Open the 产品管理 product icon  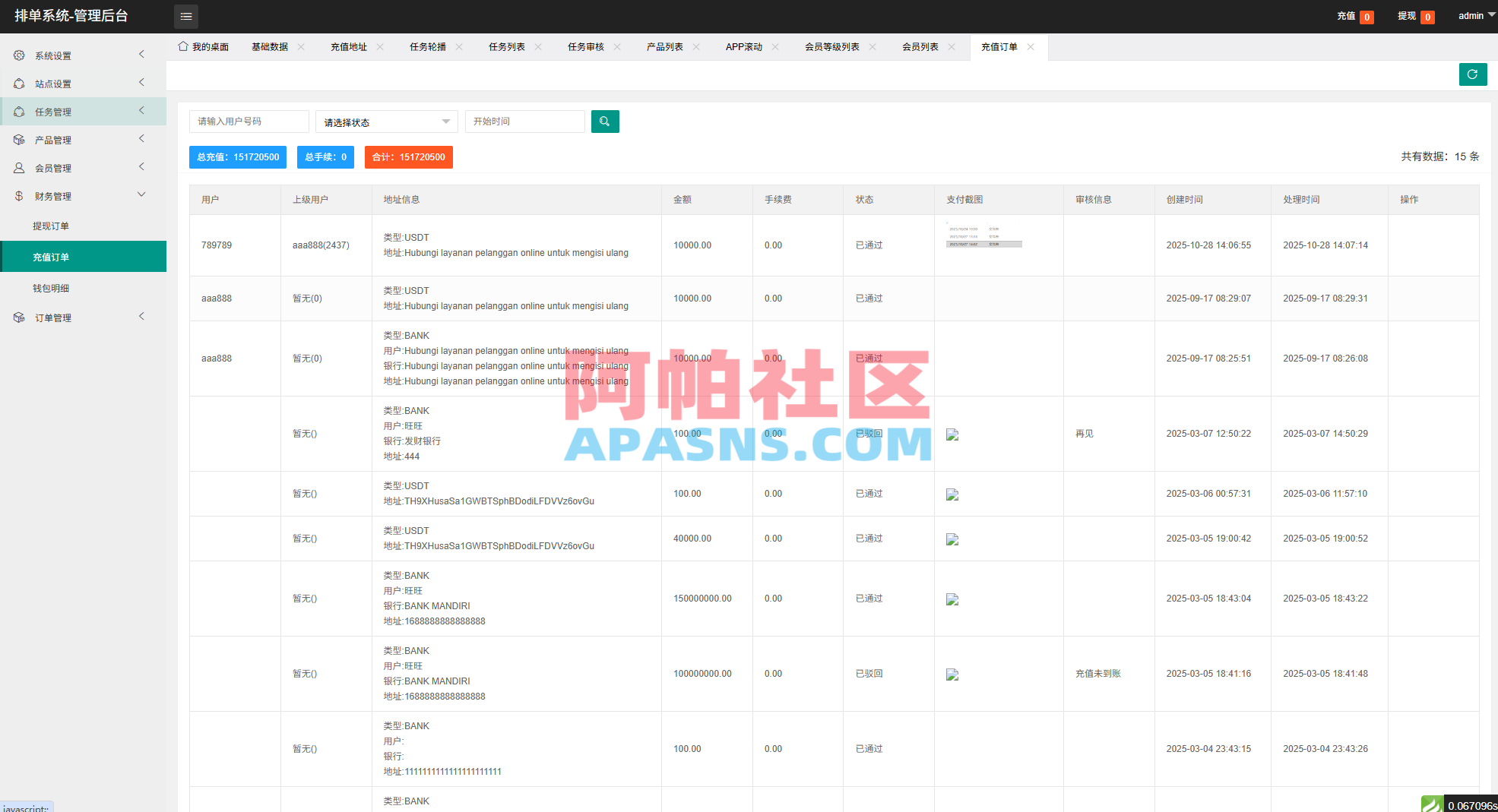19,139
